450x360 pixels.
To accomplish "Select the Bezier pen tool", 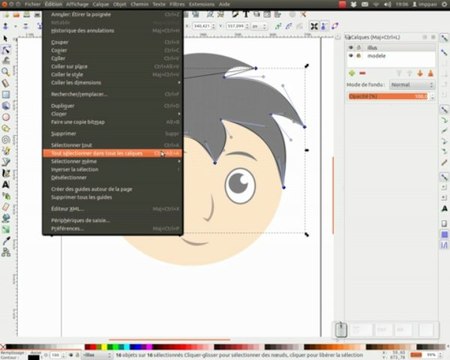I will tap(6, 162).
